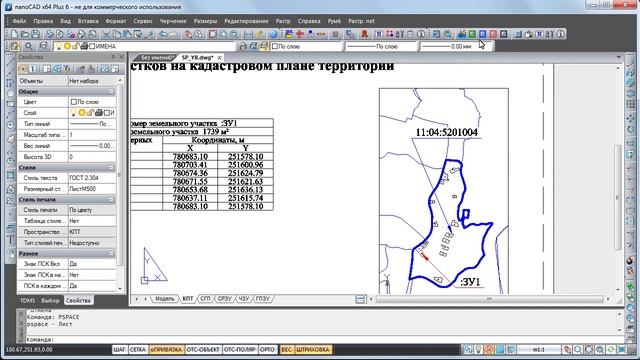Toggle ШАГ snap mode
Image resolution: width=640 pixels, height=360 pixels.
click(x=120, y=350)
